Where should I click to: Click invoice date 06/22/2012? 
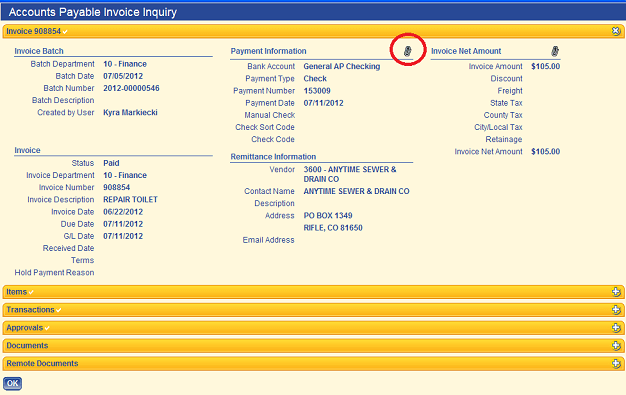coord(123,212)
